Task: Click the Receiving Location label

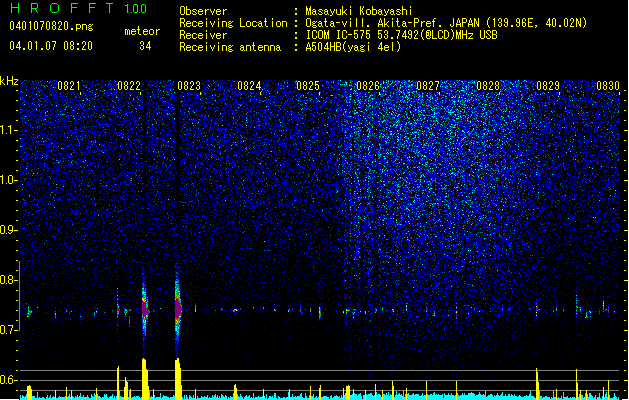Action: 233,23
